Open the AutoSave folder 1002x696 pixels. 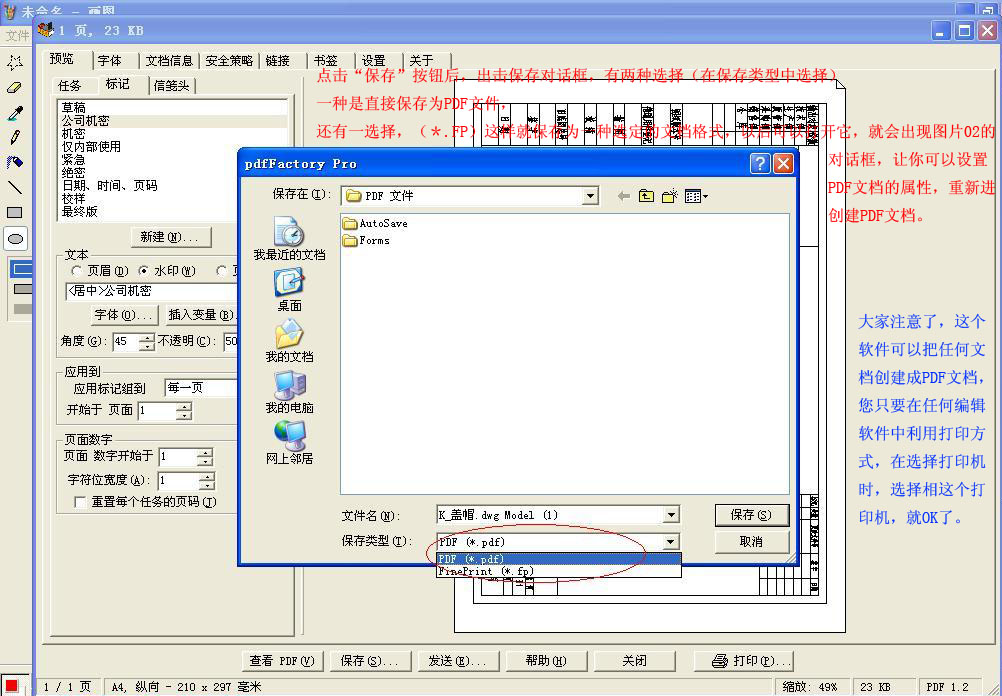[375, 223]
